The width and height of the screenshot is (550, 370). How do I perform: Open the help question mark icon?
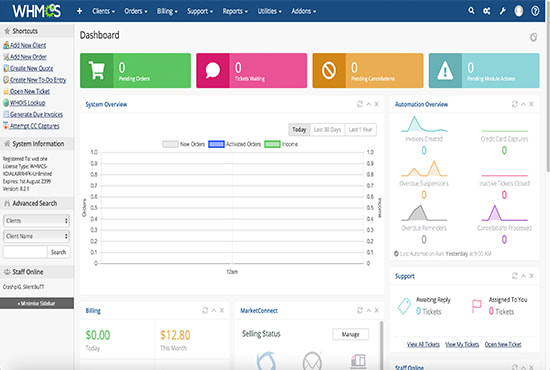point(535,11)
